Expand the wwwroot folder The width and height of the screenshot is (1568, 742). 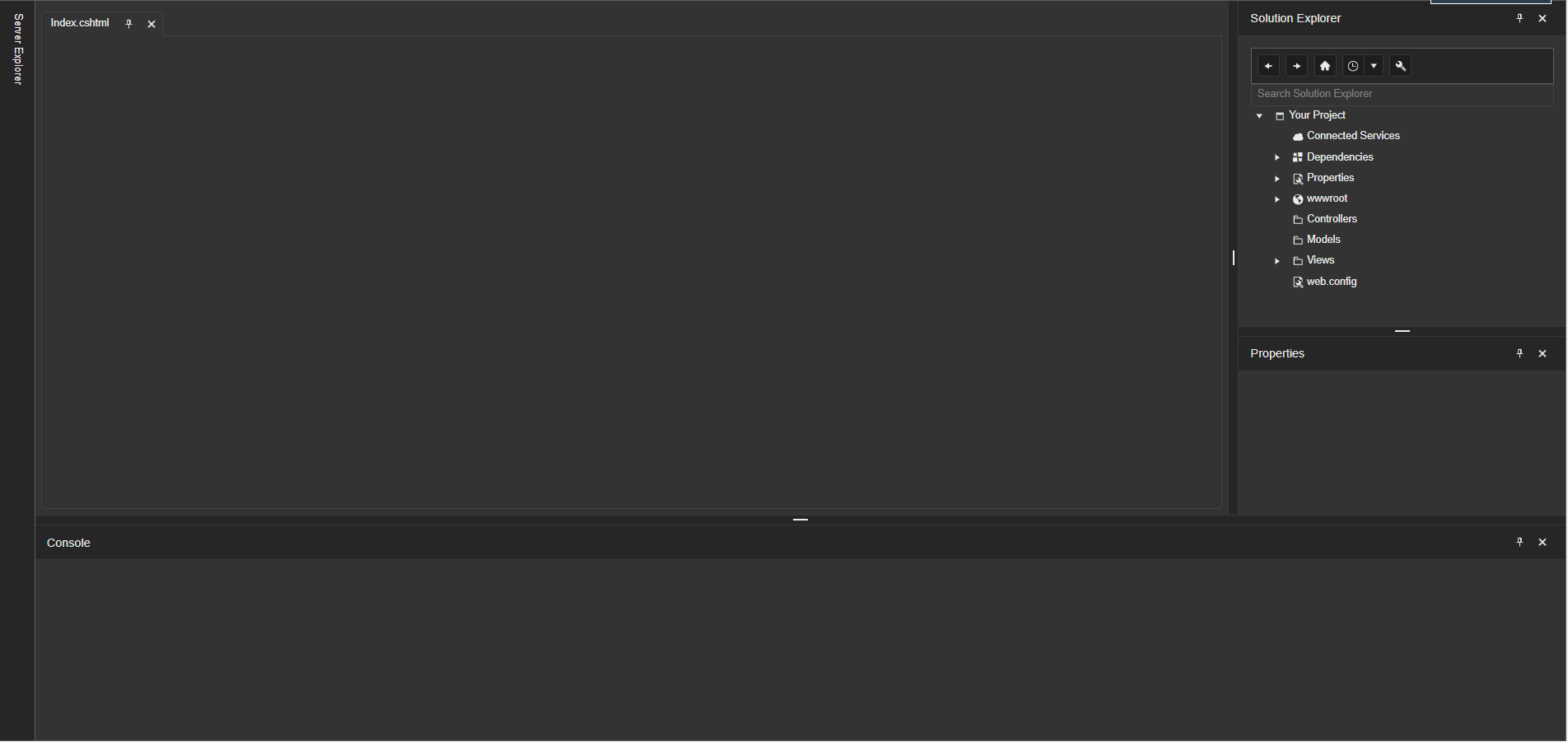1277,199
